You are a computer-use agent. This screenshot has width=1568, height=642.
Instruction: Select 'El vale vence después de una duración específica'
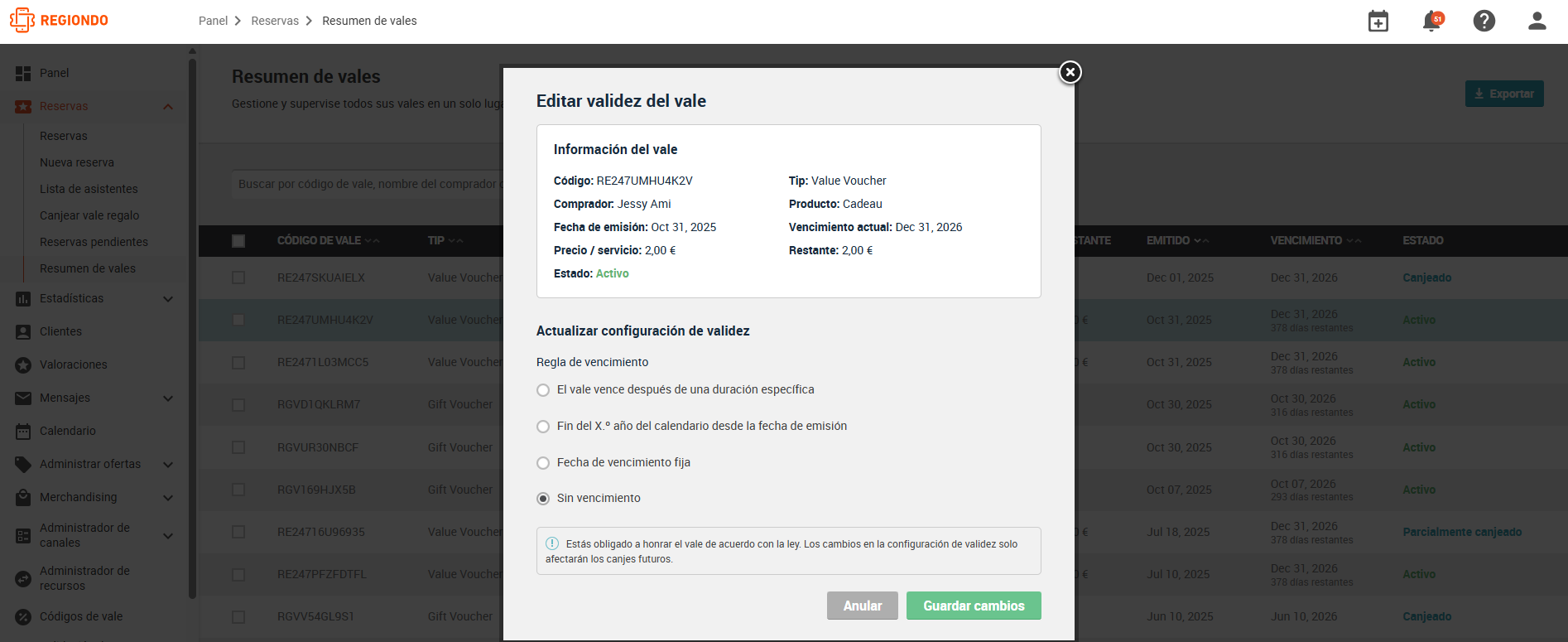point(543,390)
